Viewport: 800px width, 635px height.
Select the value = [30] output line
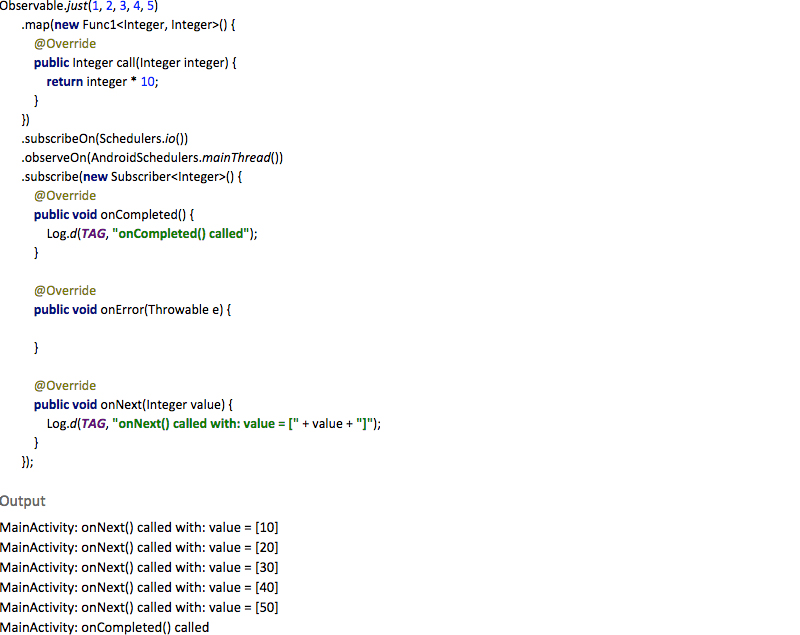(140, 567)
